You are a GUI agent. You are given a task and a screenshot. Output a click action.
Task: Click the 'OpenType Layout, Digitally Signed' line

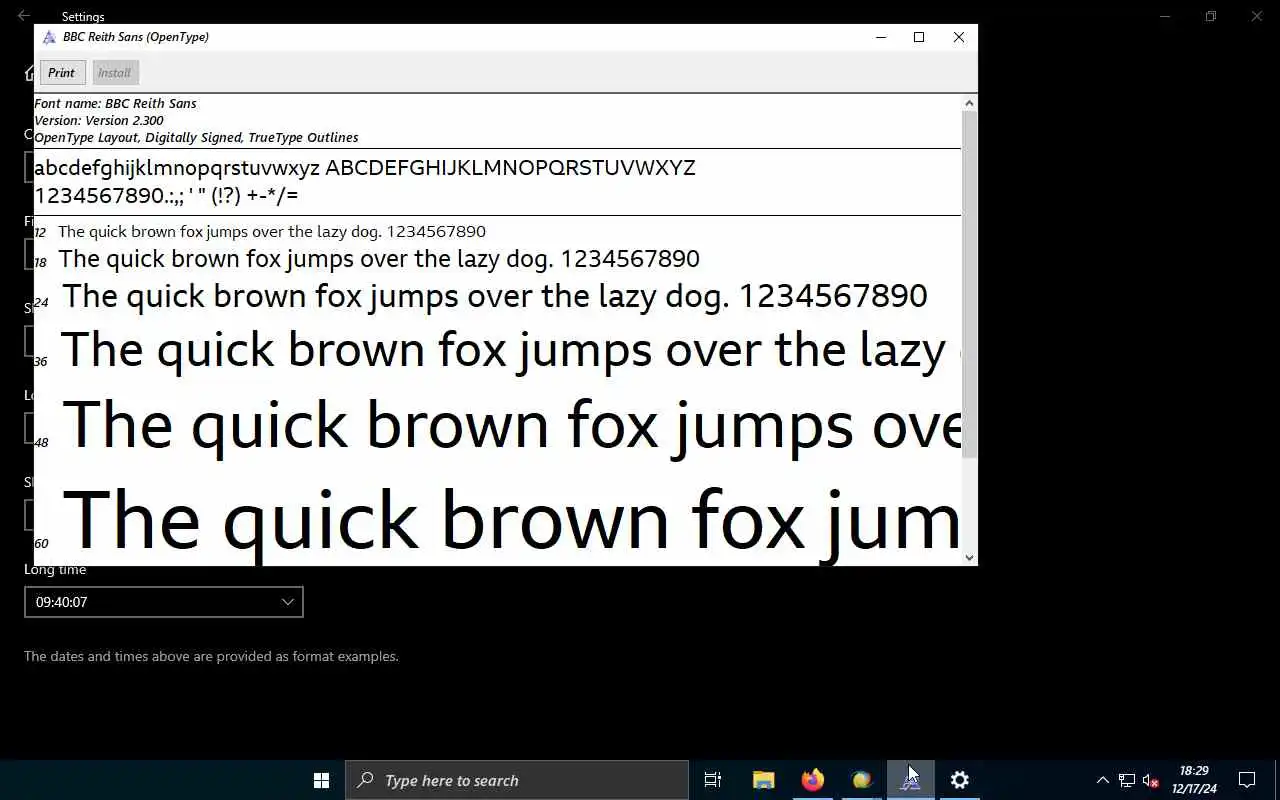196,137
